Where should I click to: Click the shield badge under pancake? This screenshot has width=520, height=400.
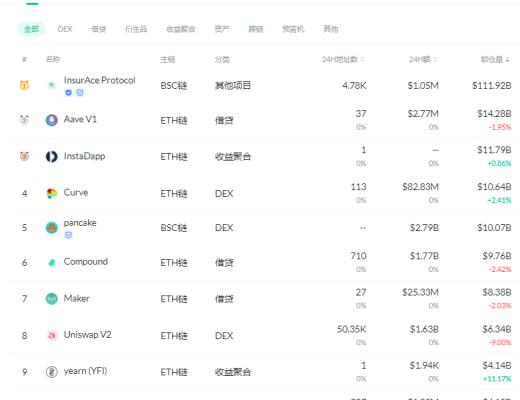pos(68,235)
